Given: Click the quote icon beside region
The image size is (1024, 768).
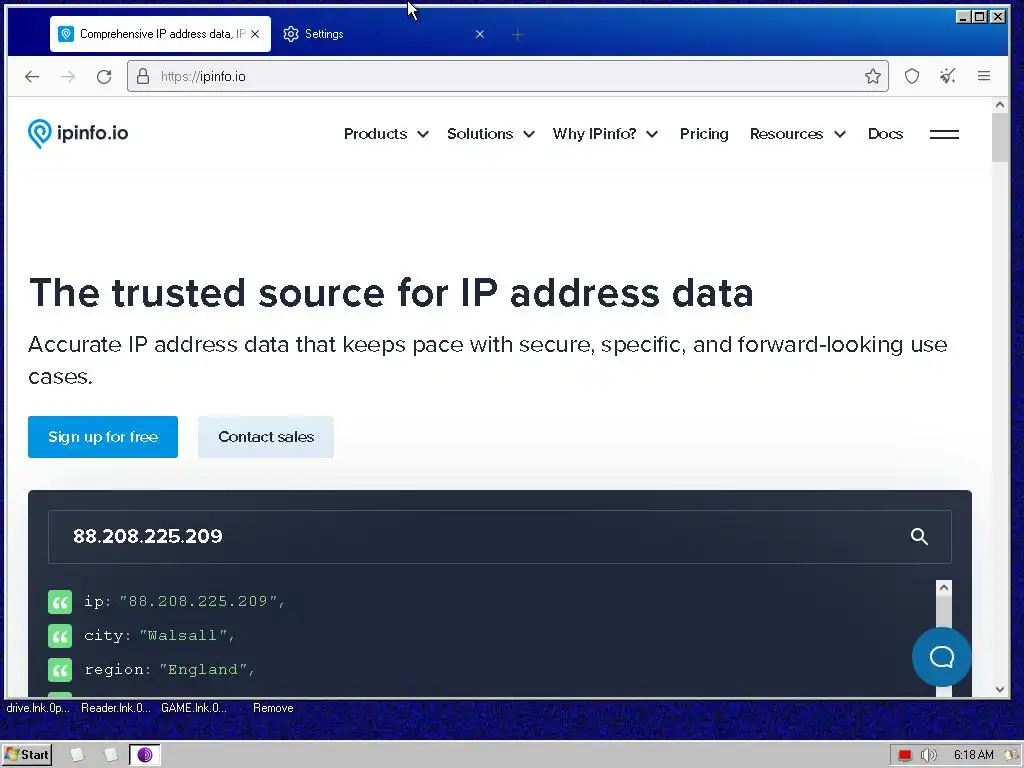Looking at the screenshot, I should click(60, 669).
